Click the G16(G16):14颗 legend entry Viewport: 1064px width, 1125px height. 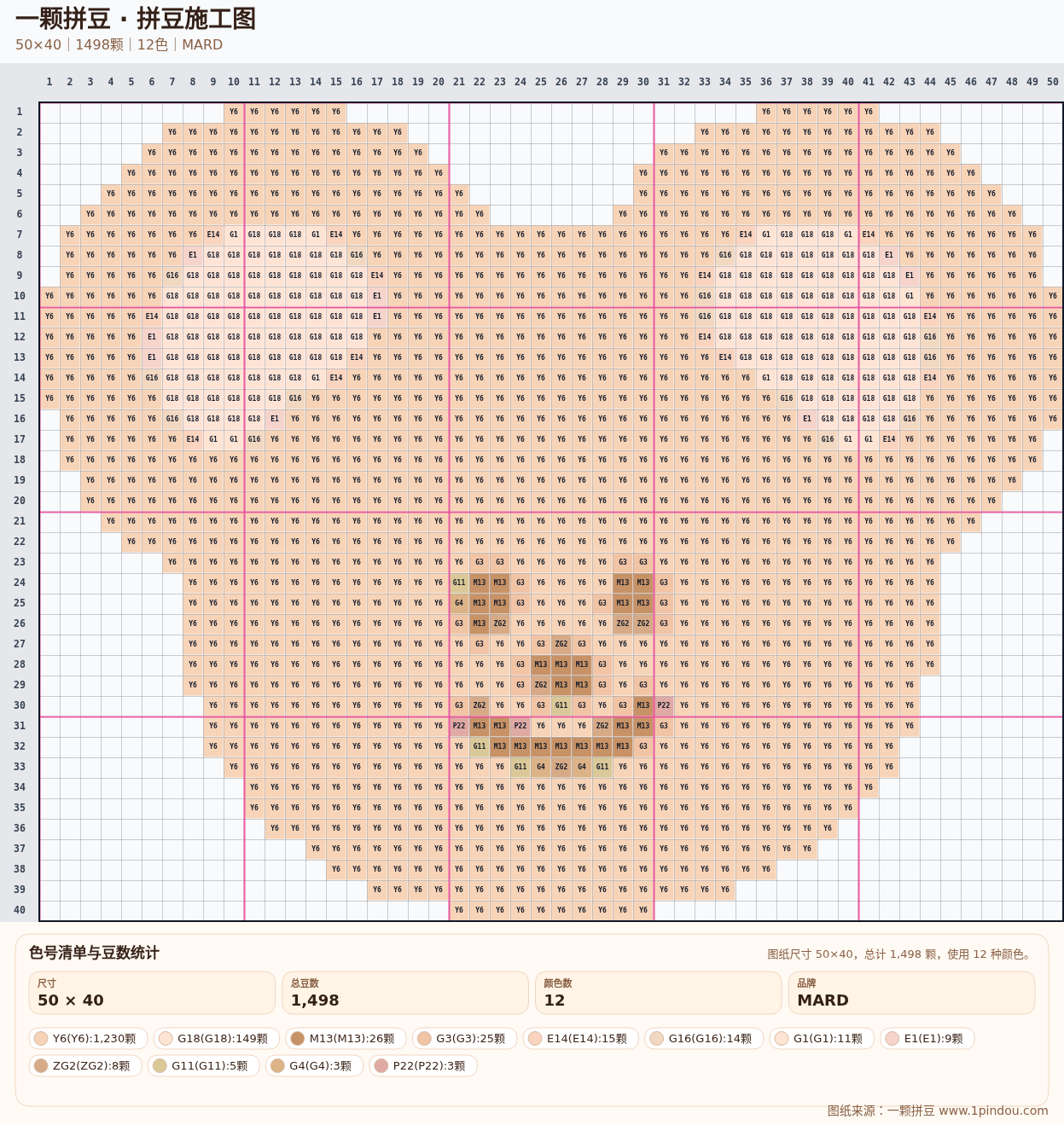[x=704, y=1039]
